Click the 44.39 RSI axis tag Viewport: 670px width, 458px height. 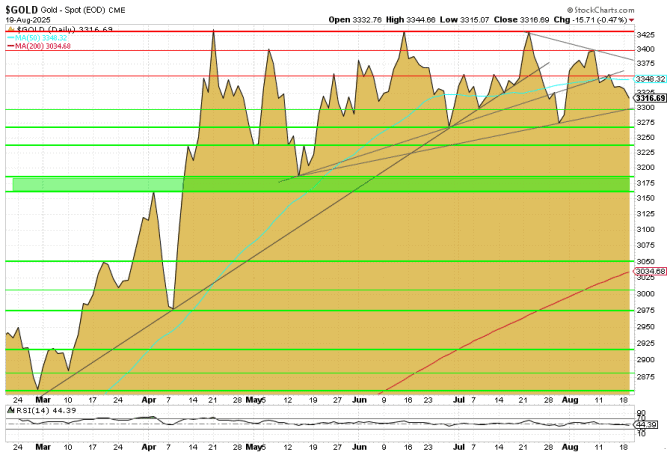(645, 425)
